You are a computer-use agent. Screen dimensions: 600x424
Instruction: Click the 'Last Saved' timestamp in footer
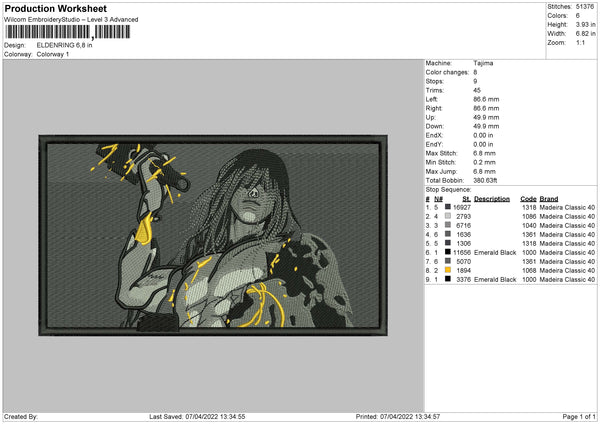click(197, 416)
